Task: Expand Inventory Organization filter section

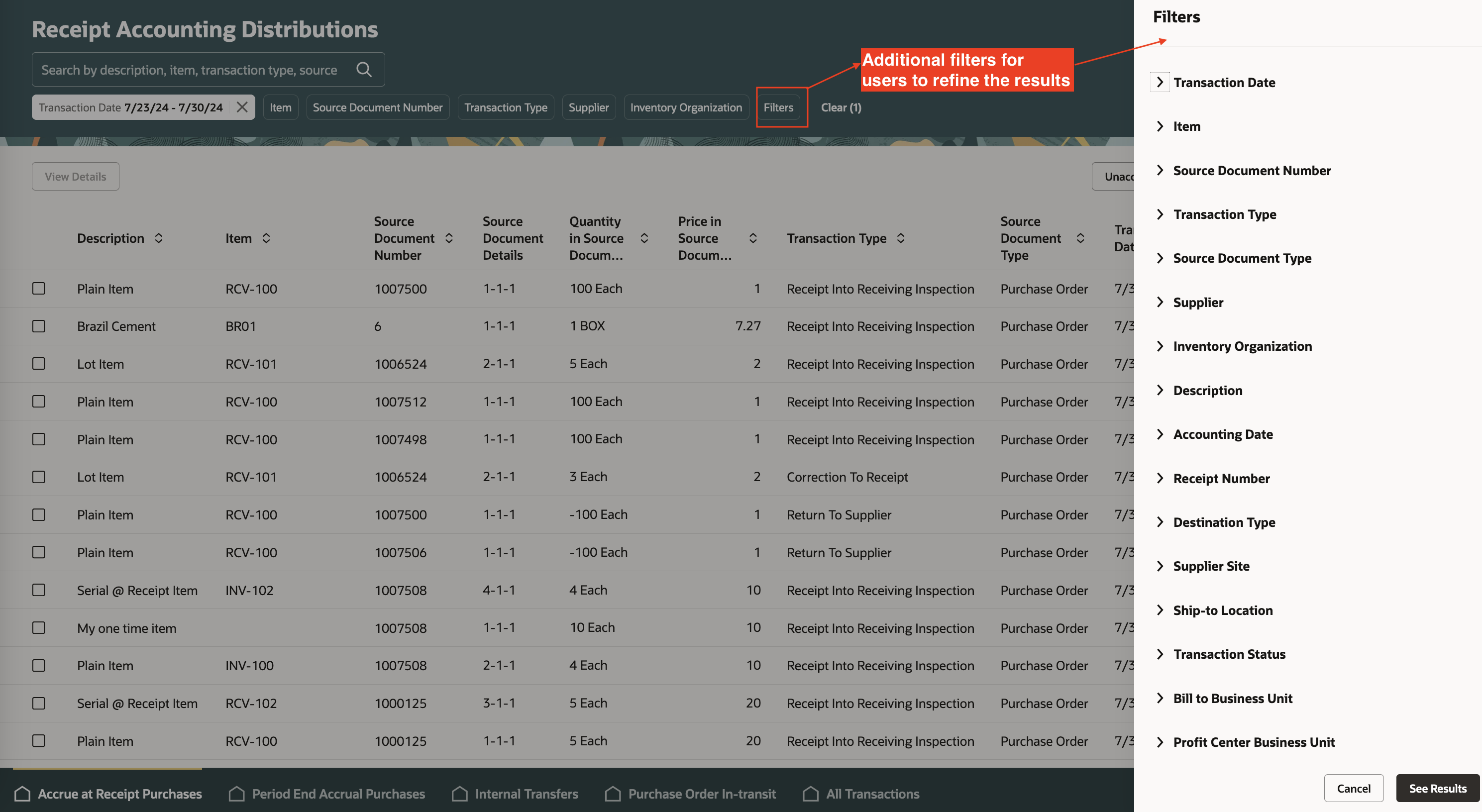Action: 1160,346
